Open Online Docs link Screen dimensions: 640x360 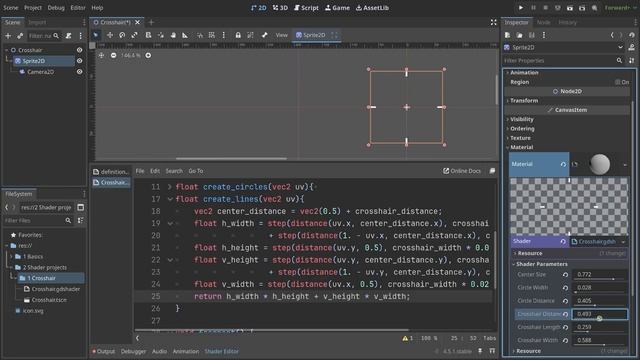coord(462,171)
